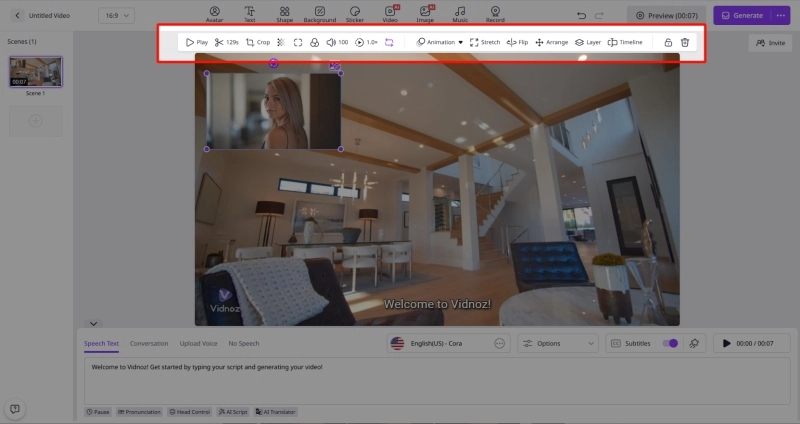Open the Timeline view
Viewport: 800px width, 424px height.
[x=625, y=42]
